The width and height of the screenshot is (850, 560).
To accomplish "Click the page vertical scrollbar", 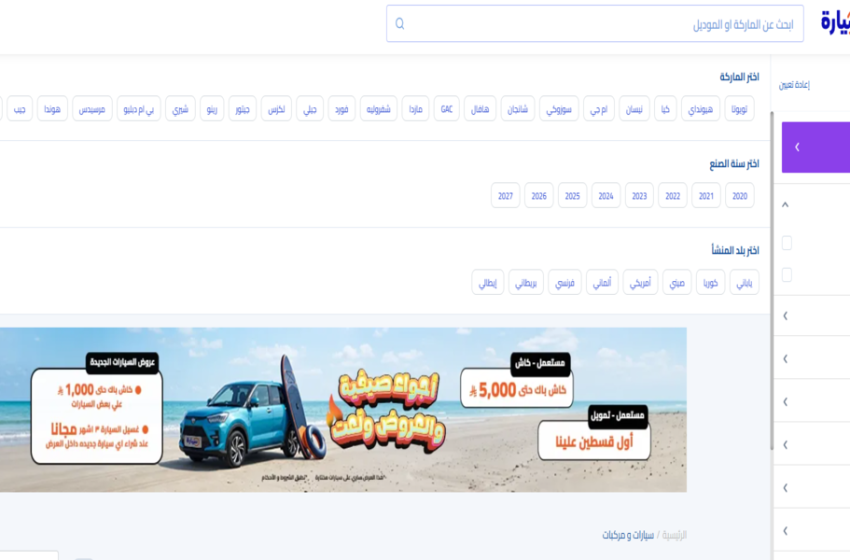I will [771, 280].
